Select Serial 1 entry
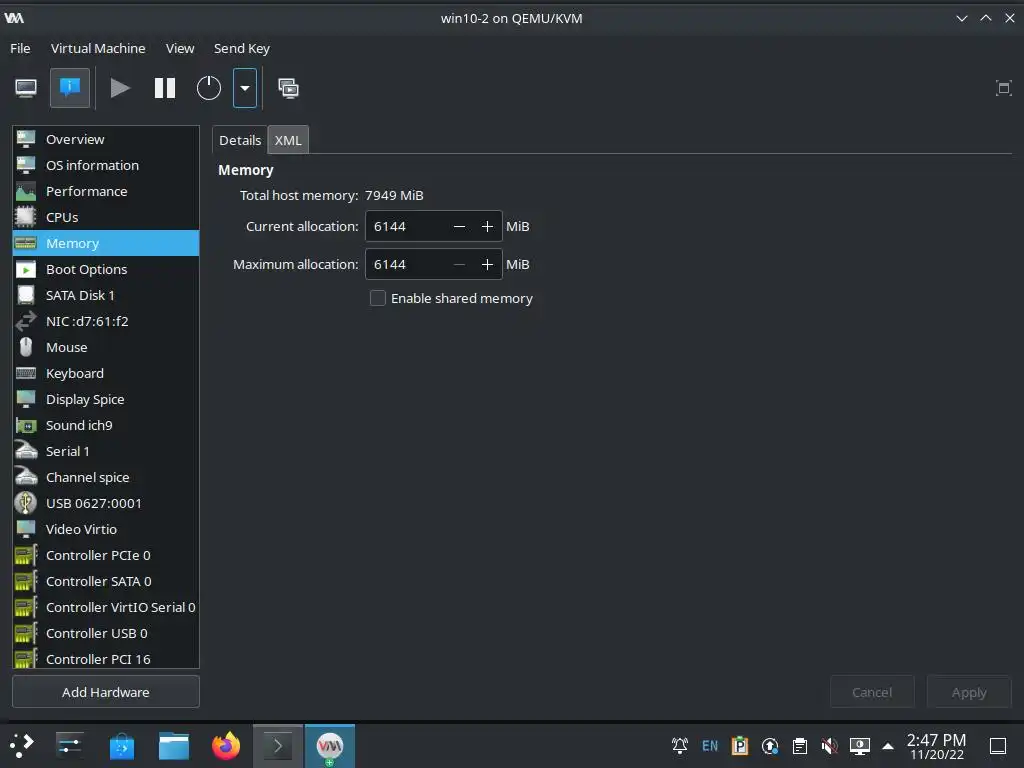The height and width of the screenshot is (768, 1024). 106,451
